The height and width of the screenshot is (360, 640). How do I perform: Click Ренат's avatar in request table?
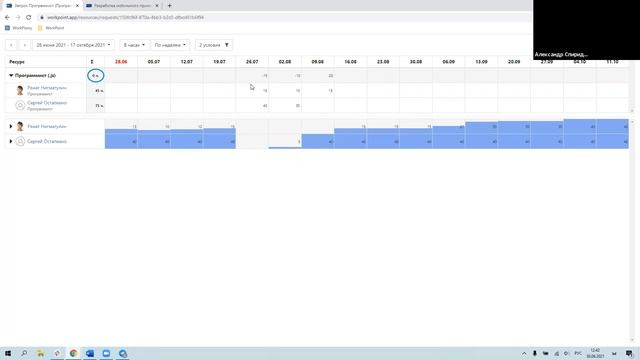click(x=20, y=91)
